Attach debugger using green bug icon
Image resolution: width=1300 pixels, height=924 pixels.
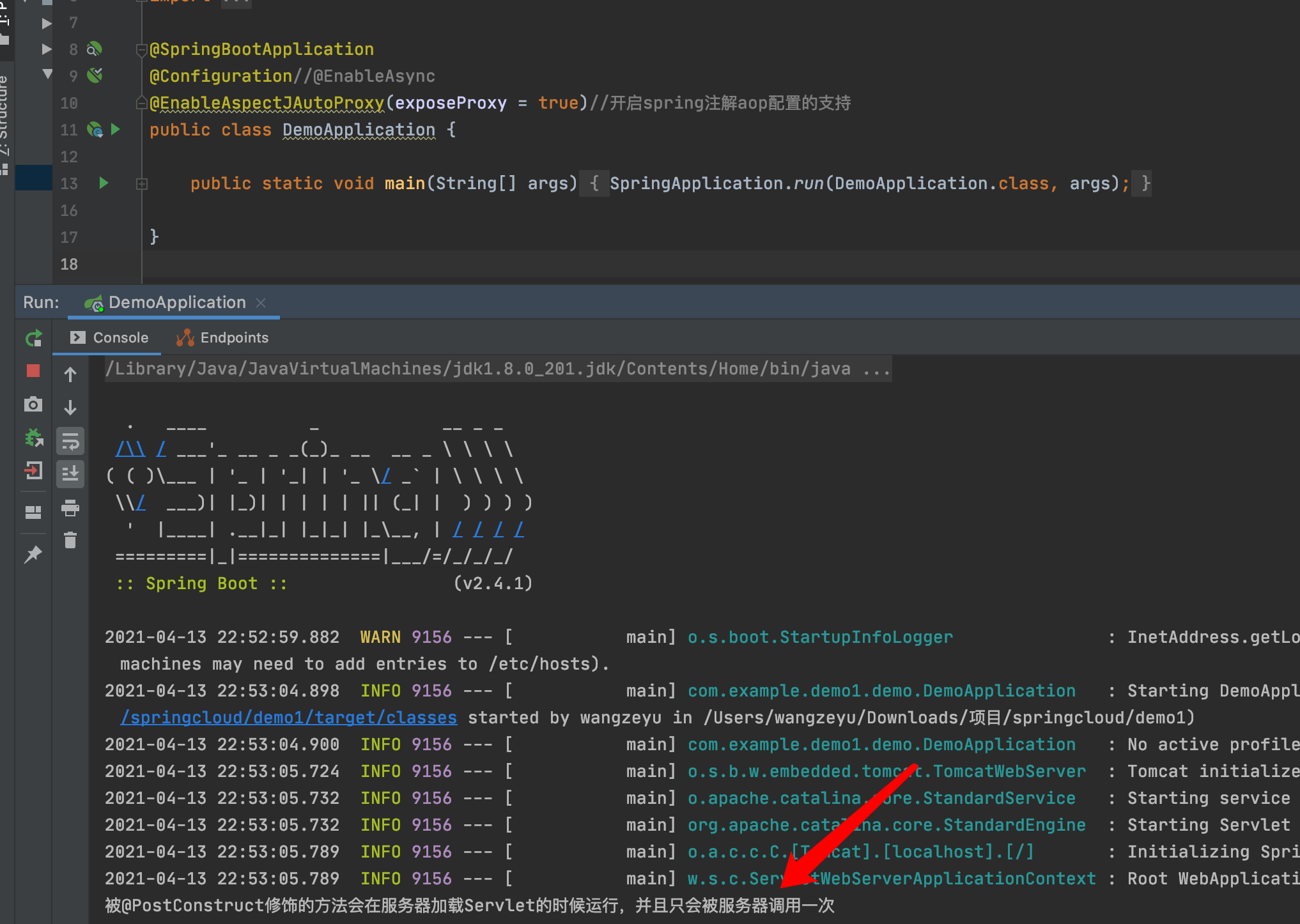pos(33,438)
